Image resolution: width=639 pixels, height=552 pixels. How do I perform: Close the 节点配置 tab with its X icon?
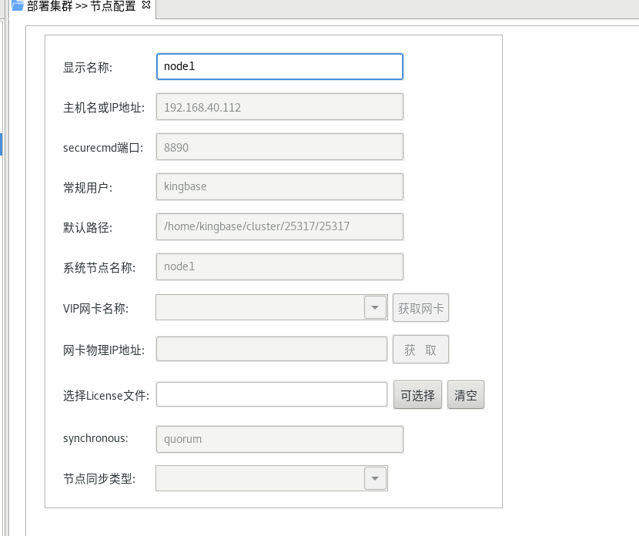pos(147,6)
